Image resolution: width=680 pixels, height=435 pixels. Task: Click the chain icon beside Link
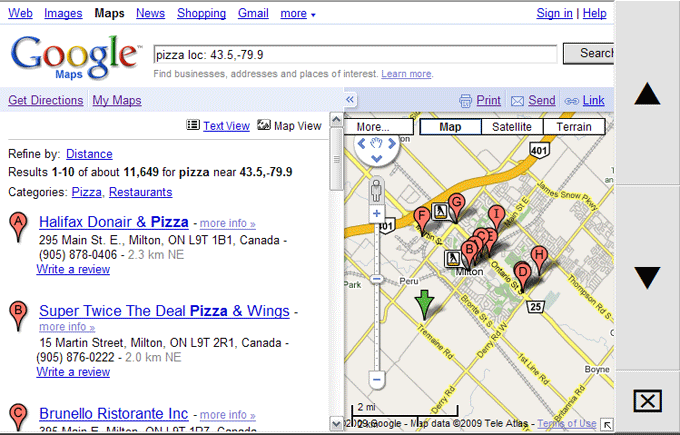point(572,101)
